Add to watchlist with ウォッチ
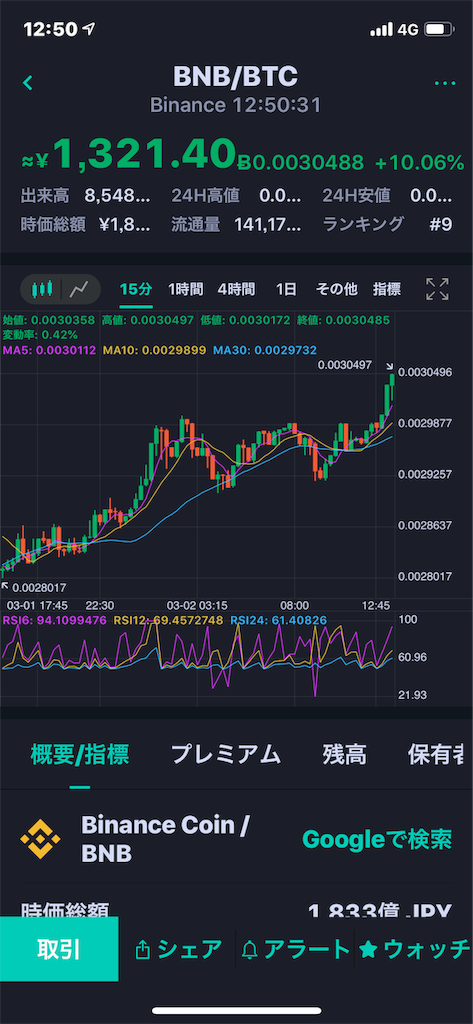The image size is (473, 1024). [x=414, y=949]
